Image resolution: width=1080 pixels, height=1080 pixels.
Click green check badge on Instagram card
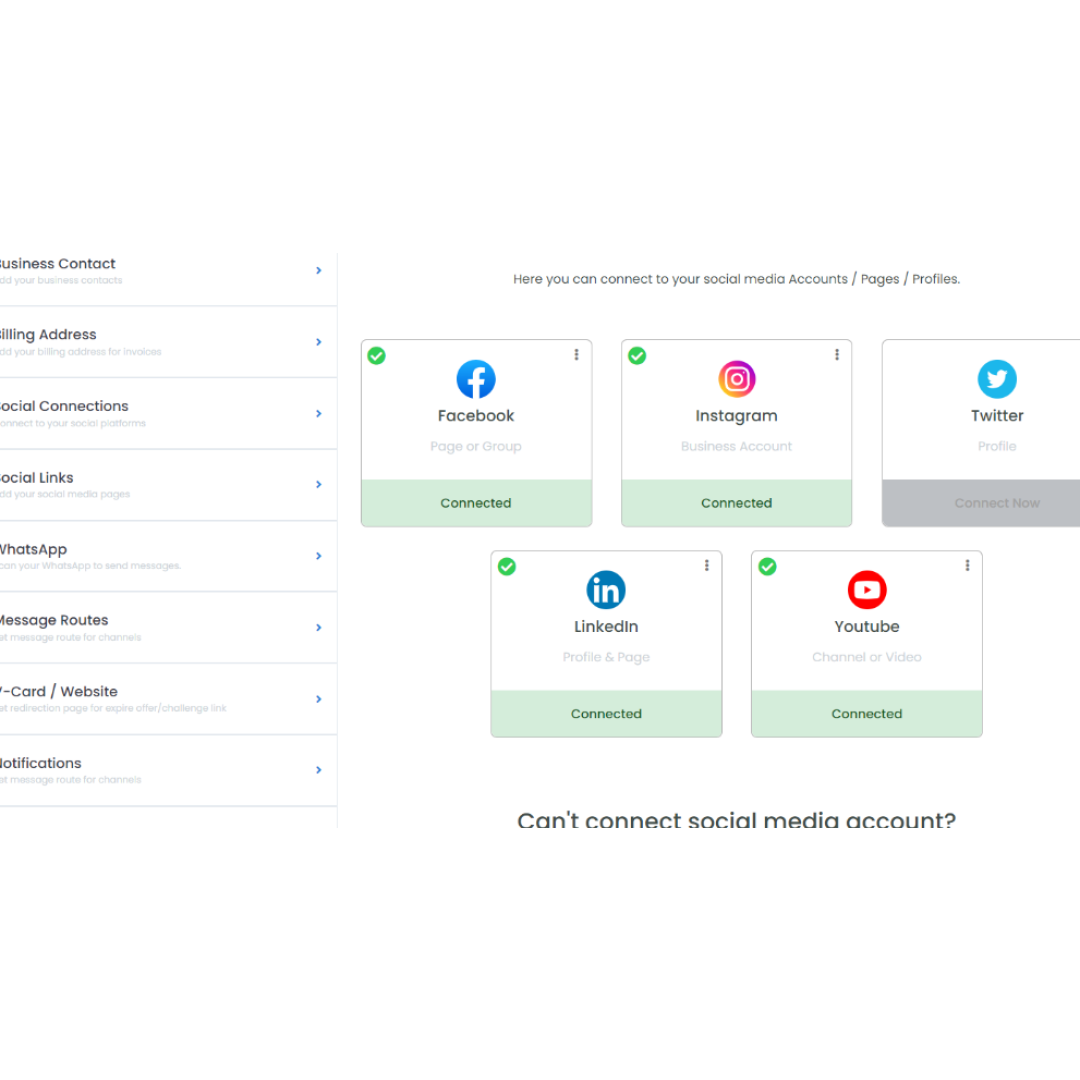click(637, 355)
